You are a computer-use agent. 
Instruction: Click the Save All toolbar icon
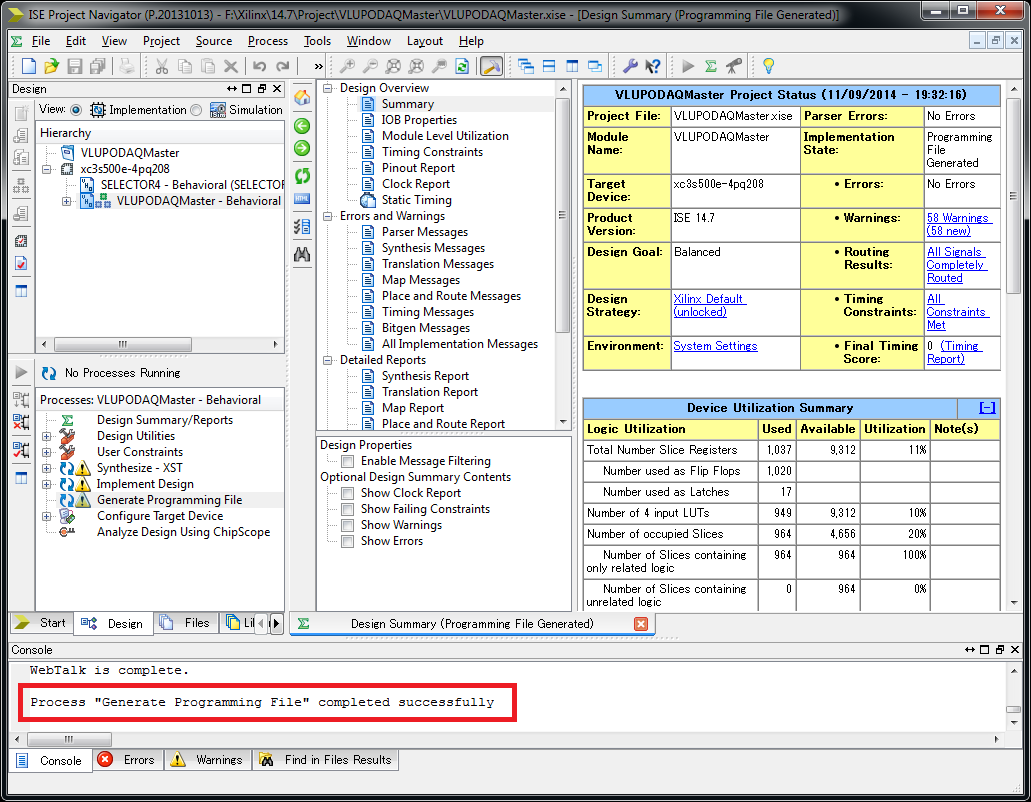tap(98, 66)
